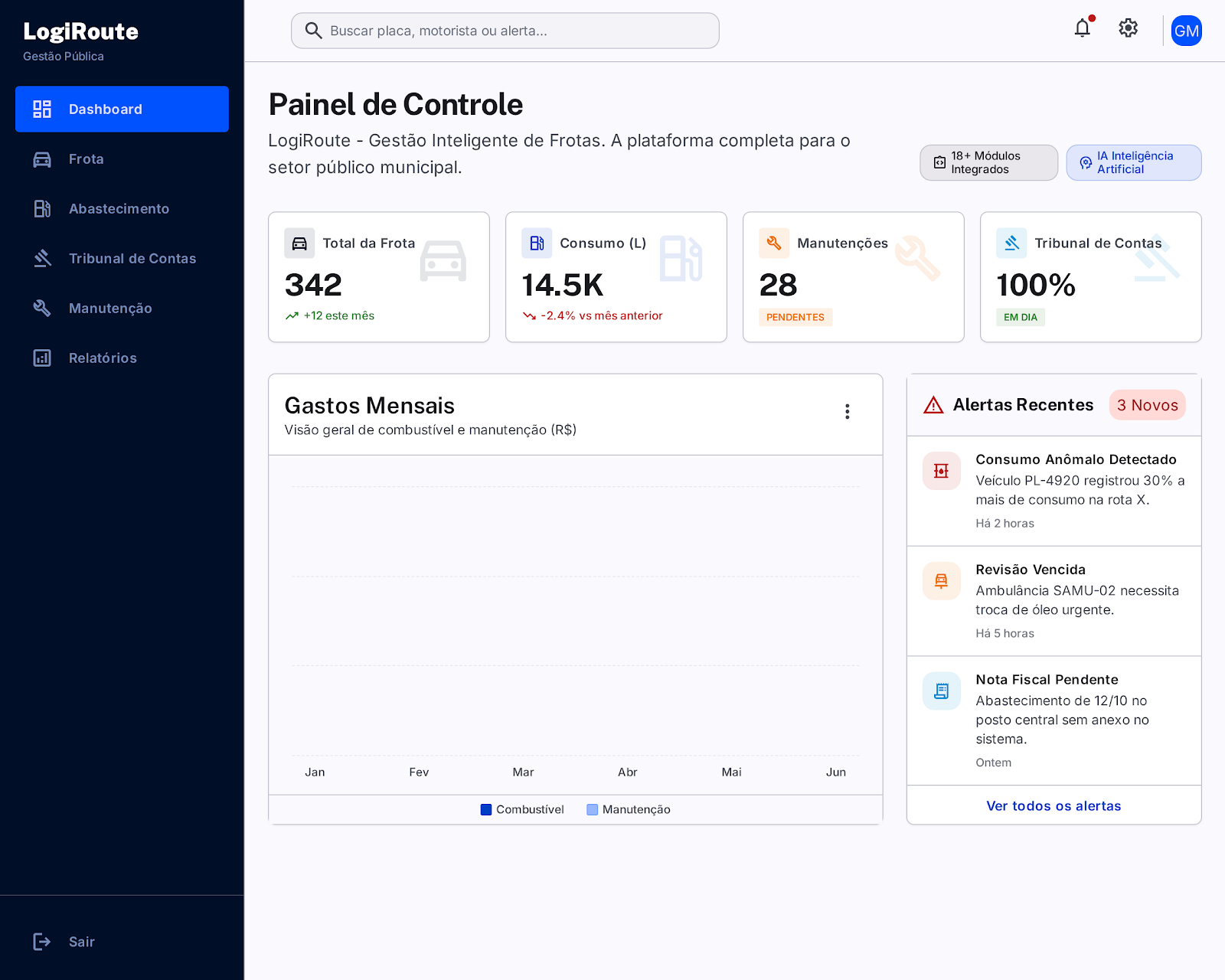This screenshot has height=980, width=1225.
Task: Open the notifications bell icon
Action: point(1082,29)
